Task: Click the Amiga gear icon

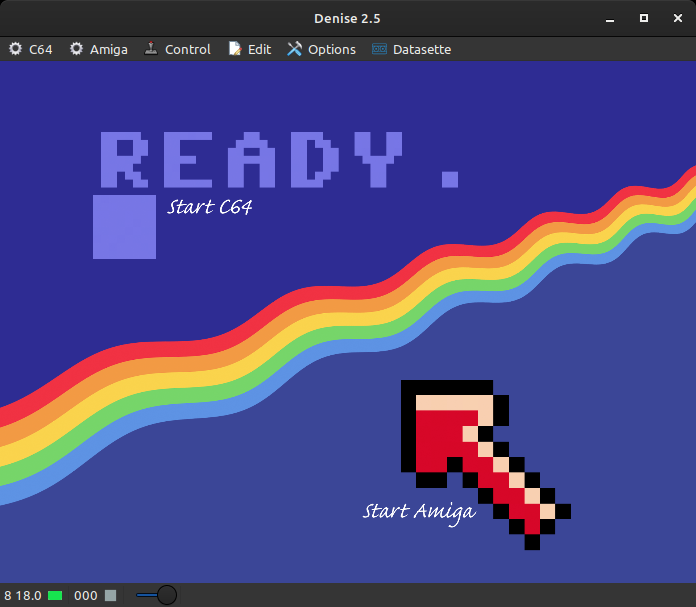Action: click(76, 49)
